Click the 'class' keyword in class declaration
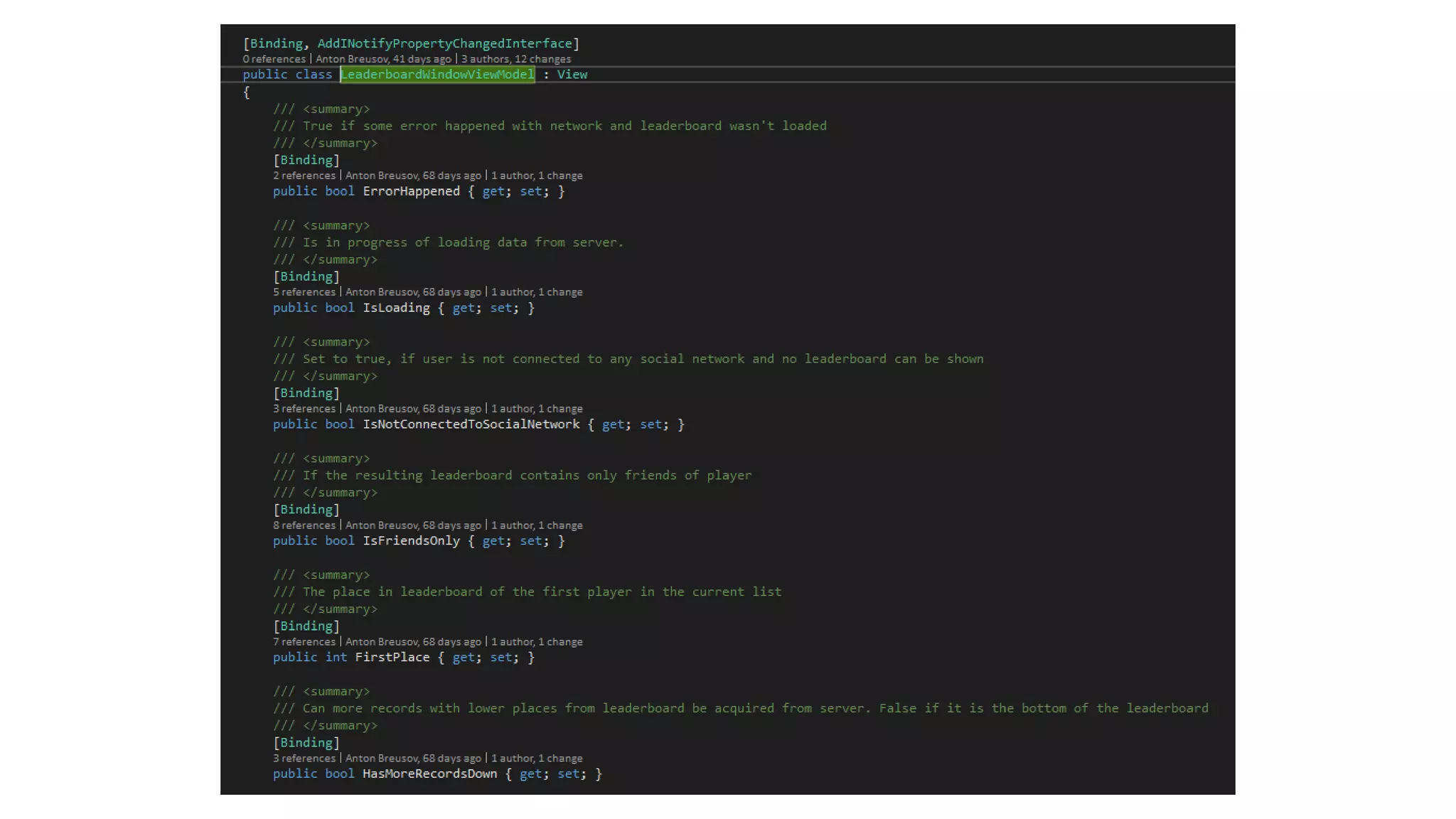This screenshot has height=819, width=1456. (314, 75)
